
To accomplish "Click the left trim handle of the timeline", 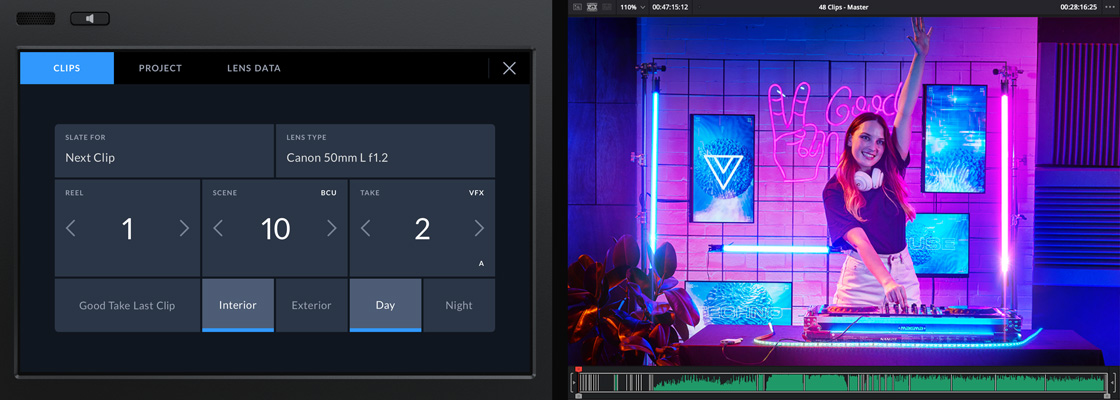I will click(x=574, y=383).
